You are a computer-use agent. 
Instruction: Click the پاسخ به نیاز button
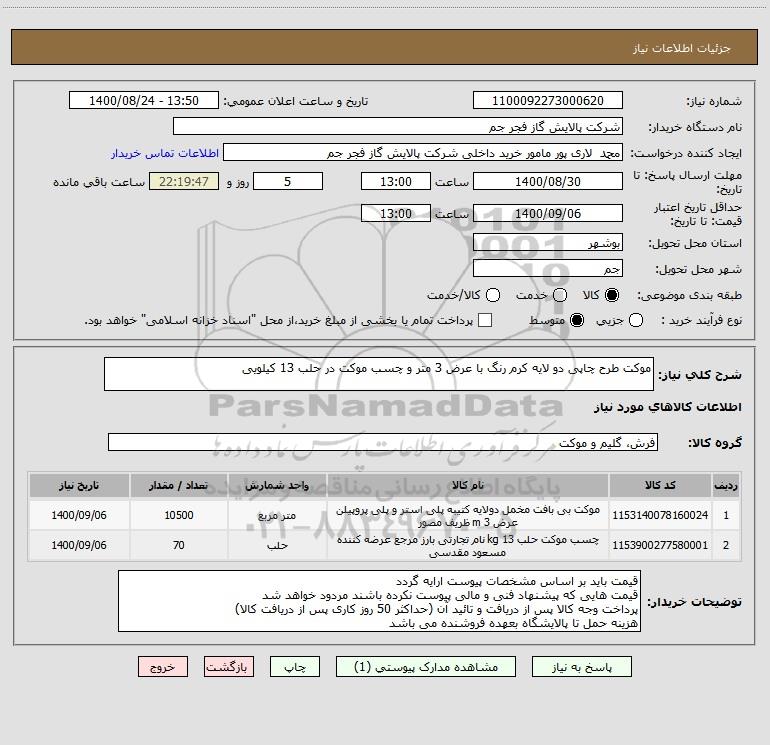point(582,667)
